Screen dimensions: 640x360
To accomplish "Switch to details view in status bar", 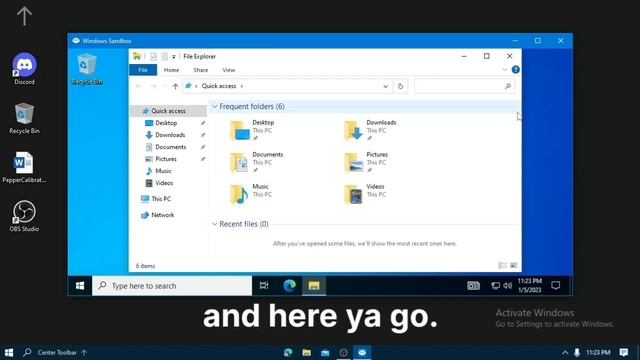I will 503,266.
